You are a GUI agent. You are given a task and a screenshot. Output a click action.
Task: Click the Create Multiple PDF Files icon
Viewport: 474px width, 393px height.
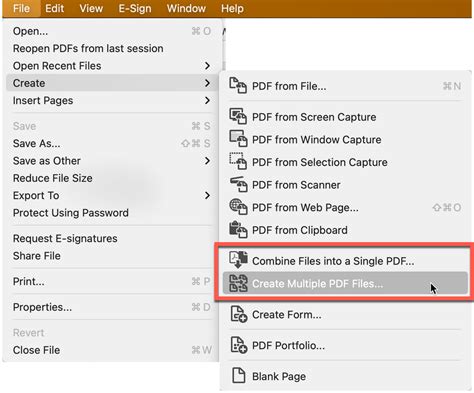[x=238, y=283]
